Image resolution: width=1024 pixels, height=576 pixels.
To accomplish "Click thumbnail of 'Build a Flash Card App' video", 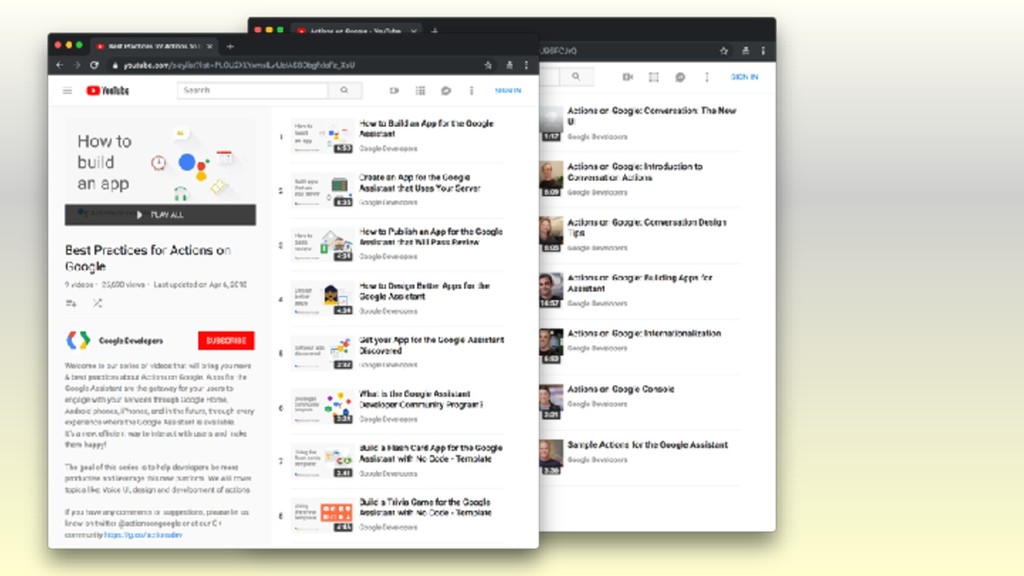I will point(322,461).
